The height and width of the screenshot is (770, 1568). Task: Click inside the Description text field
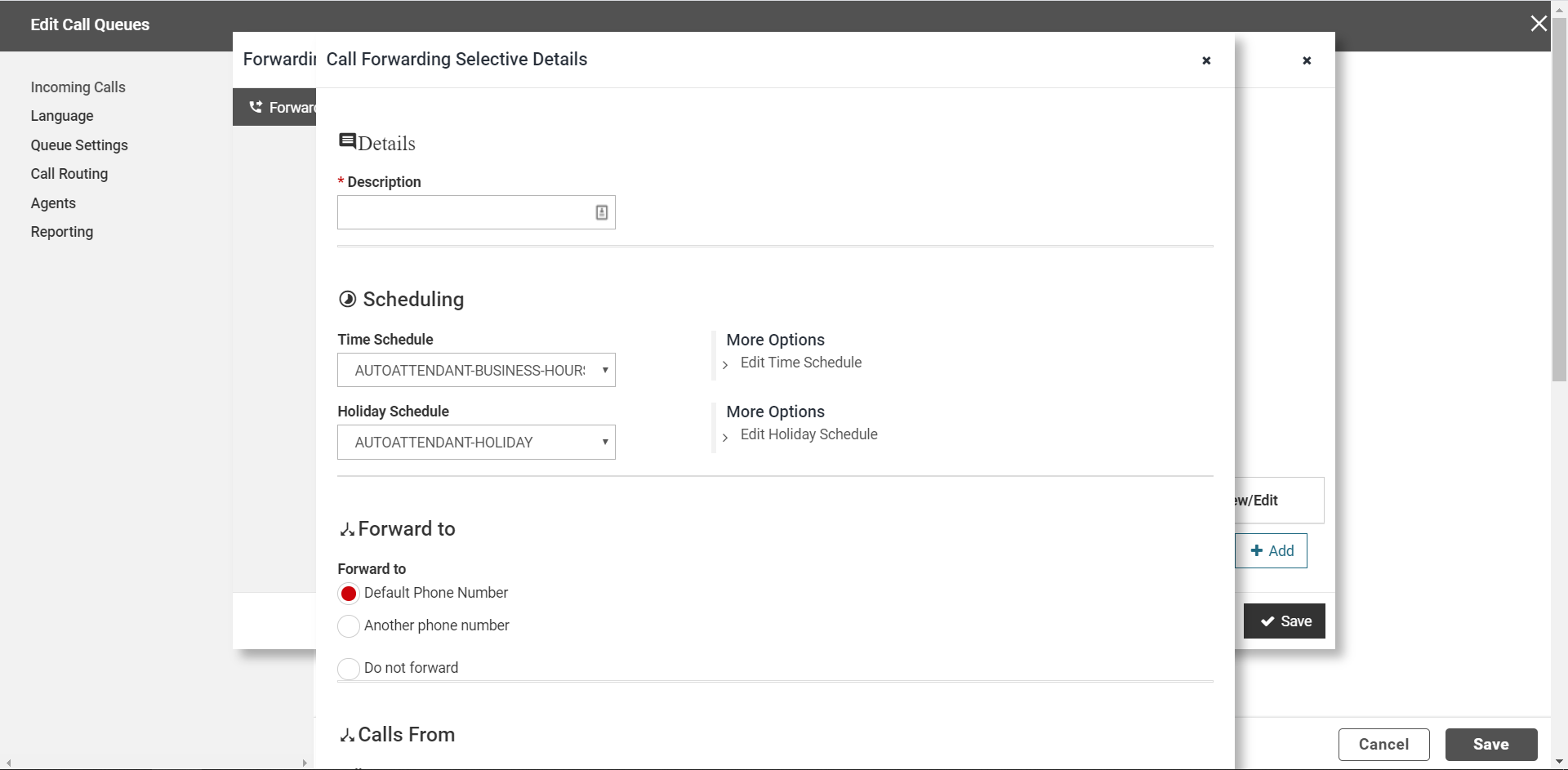[x=465, y=212]
